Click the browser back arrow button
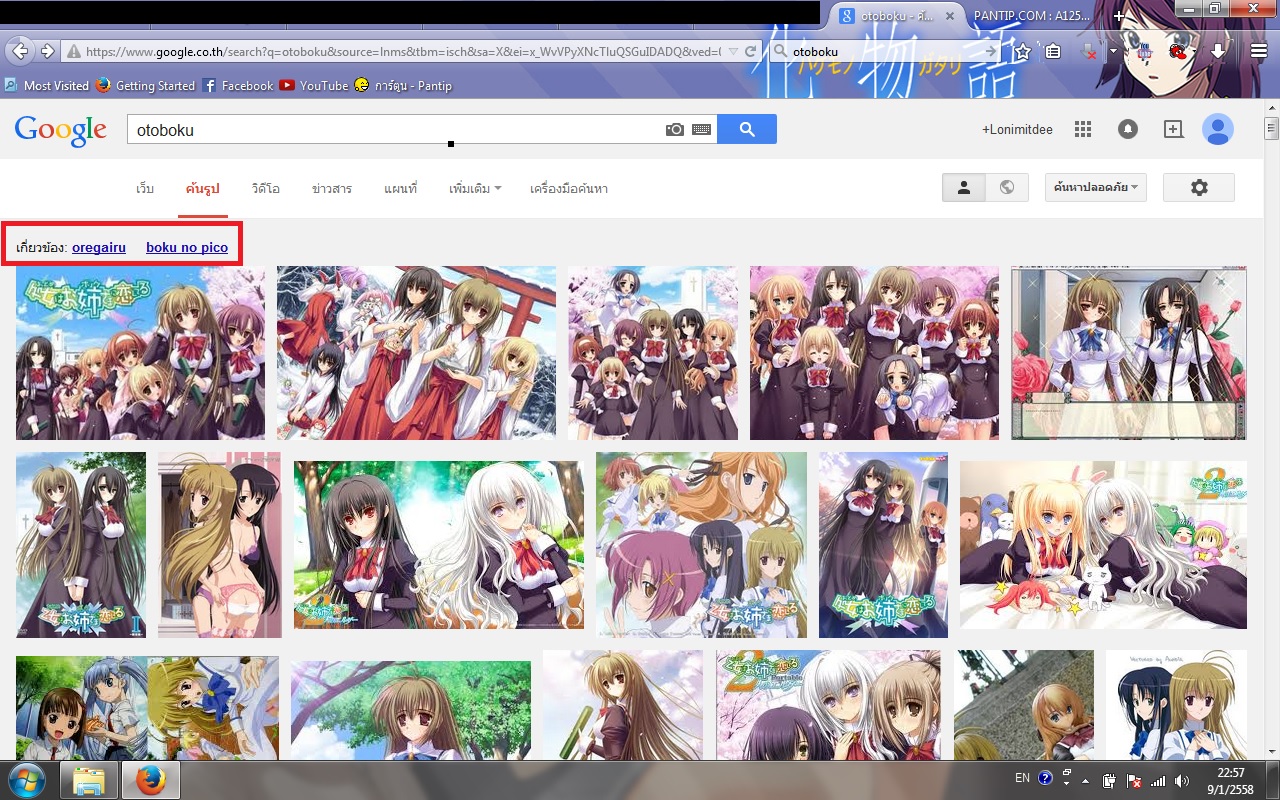Screen dimensions: 1280x800 [x=19, y=51]
